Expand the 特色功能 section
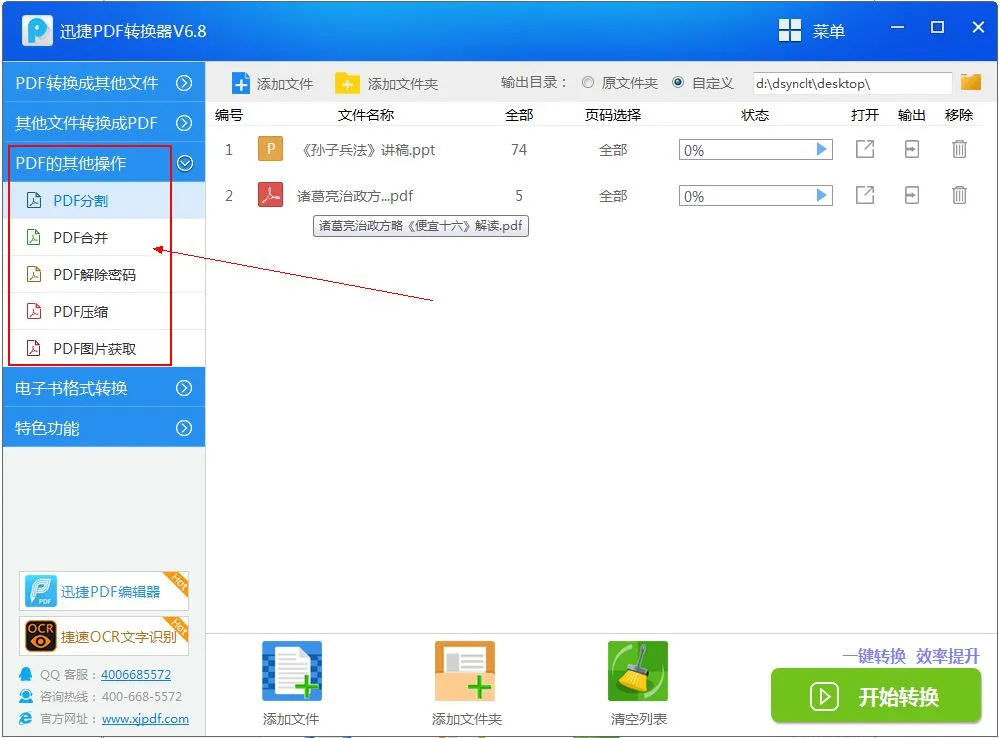The width and height of the screenshot is (999, 738). [104, 428]
